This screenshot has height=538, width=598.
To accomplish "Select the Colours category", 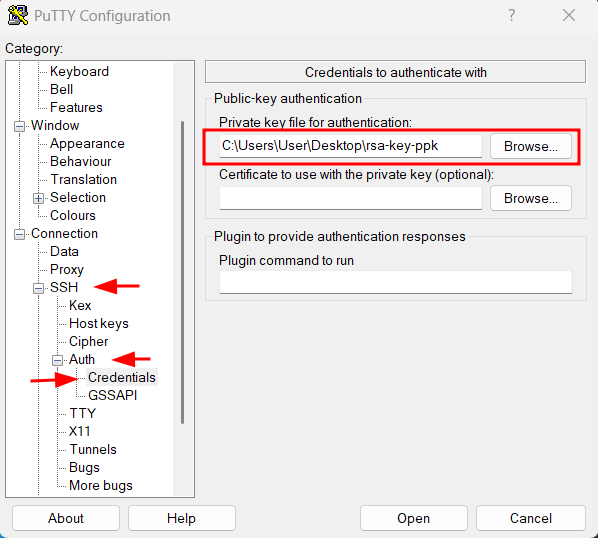I will click(73, 215).
